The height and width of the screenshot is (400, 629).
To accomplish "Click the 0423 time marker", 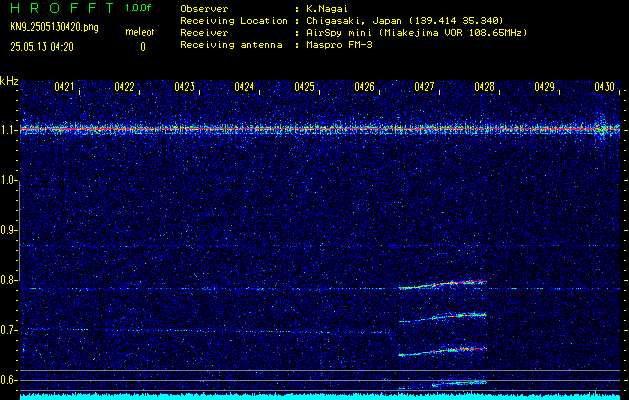I will click(x=185, y=87).
